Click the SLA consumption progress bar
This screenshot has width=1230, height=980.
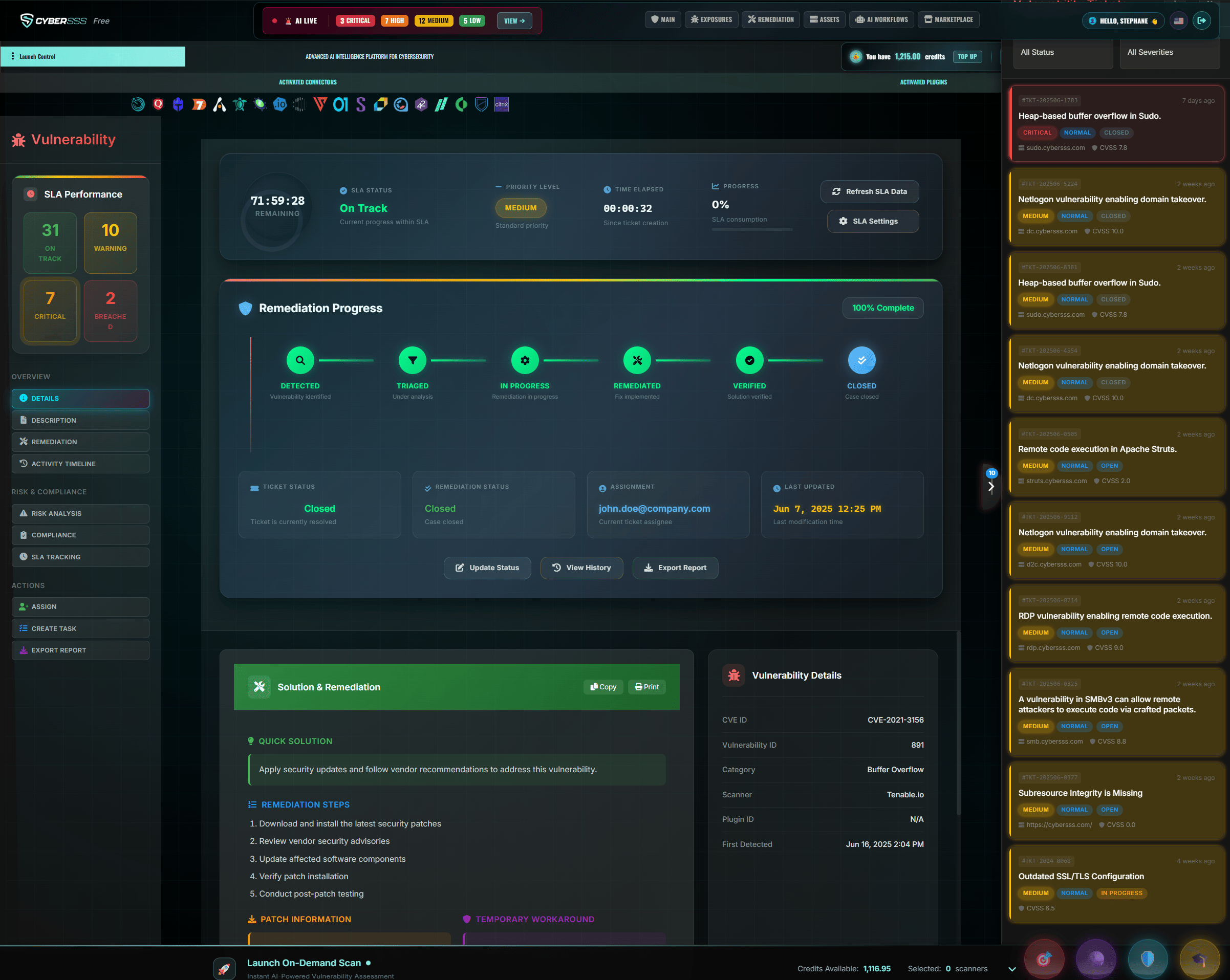tap(752, 229)
